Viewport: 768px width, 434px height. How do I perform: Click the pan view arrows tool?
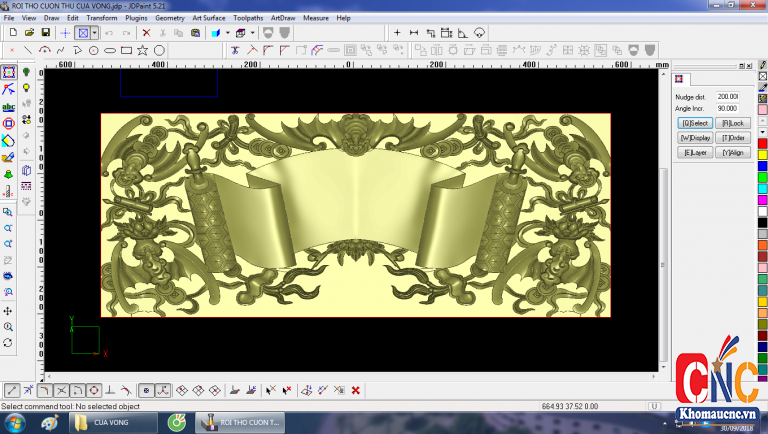[9, 310]
